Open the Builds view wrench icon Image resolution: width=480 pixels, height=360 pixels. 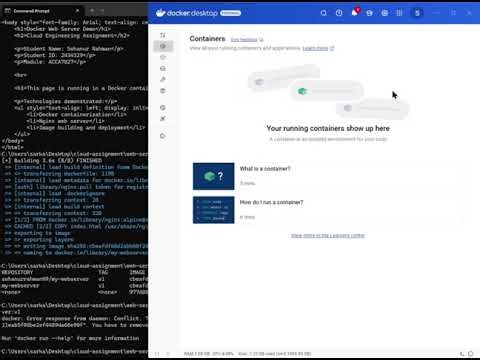click(x=163, y=79)
